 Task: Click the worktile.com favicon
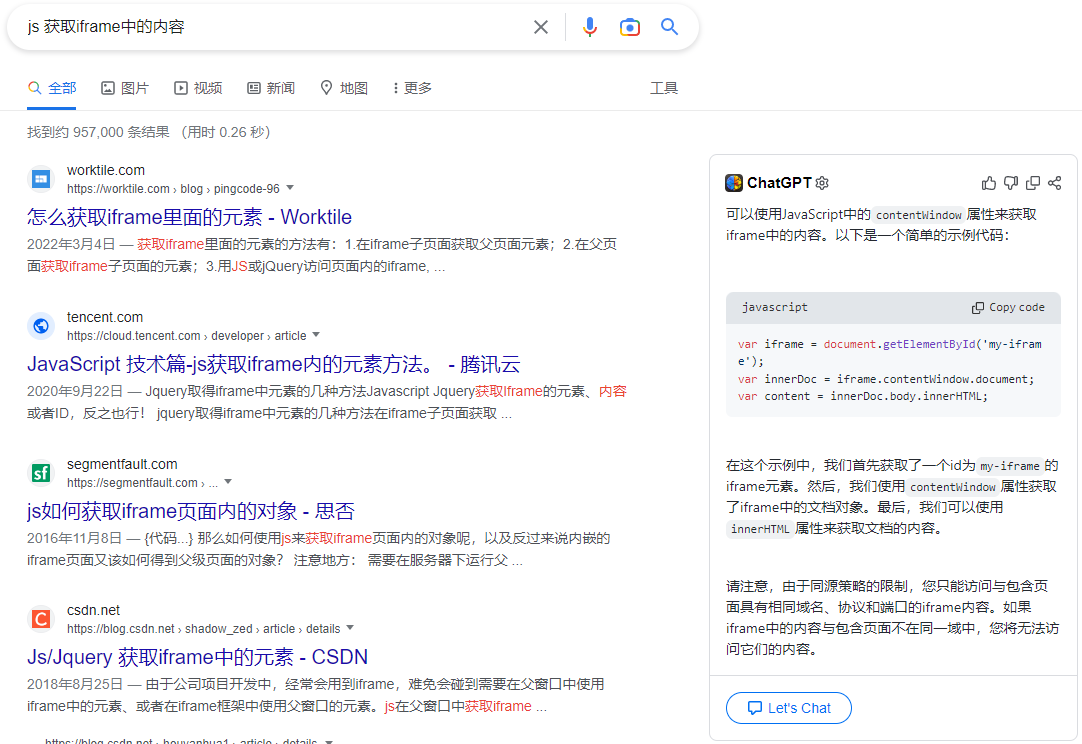(x=41, y=179)
